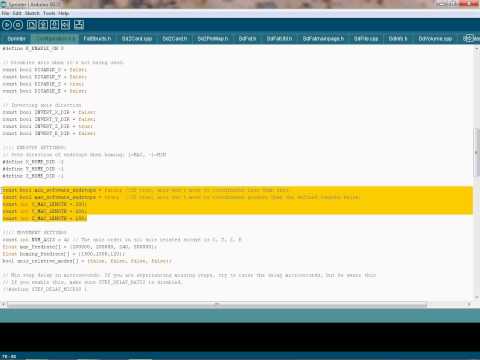
Task: Click the INVERT_E_DIR code line
Action: 49,133
